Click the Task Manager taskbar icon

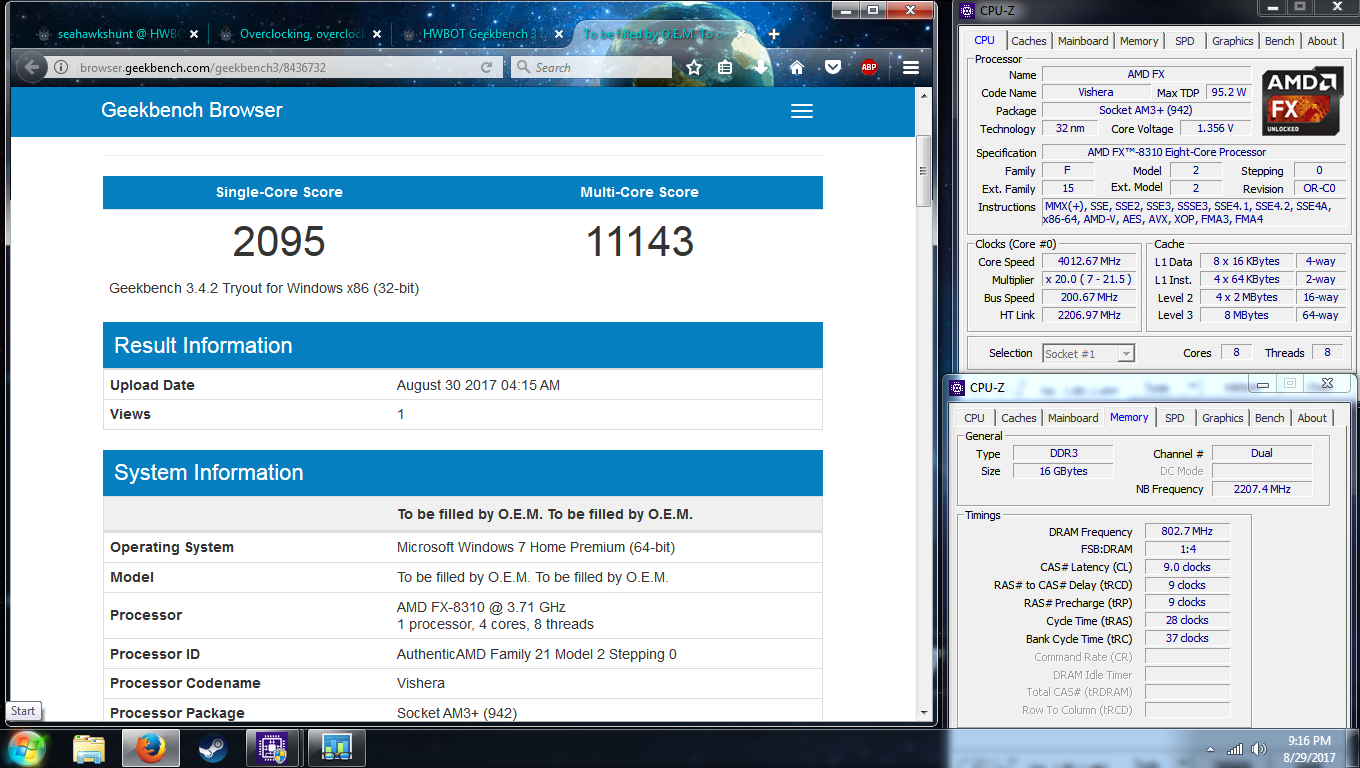pos(337,747)
